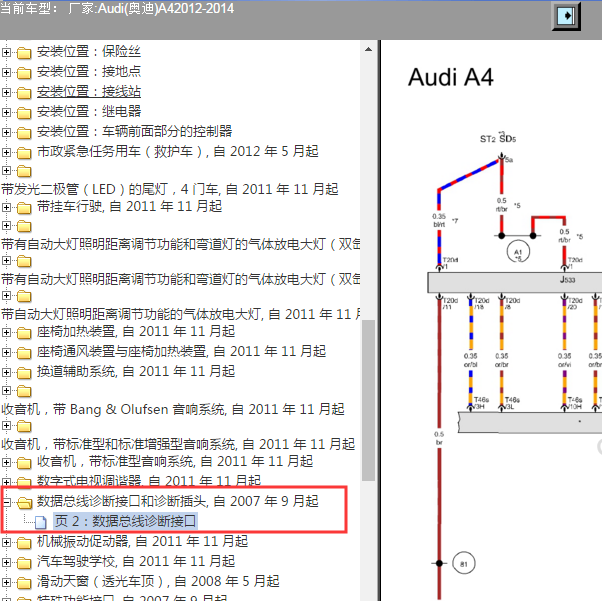Click folder icon of 安装位置：继电器
The width and height of the screenshot is (602, 601).
(x=24, y=113)
